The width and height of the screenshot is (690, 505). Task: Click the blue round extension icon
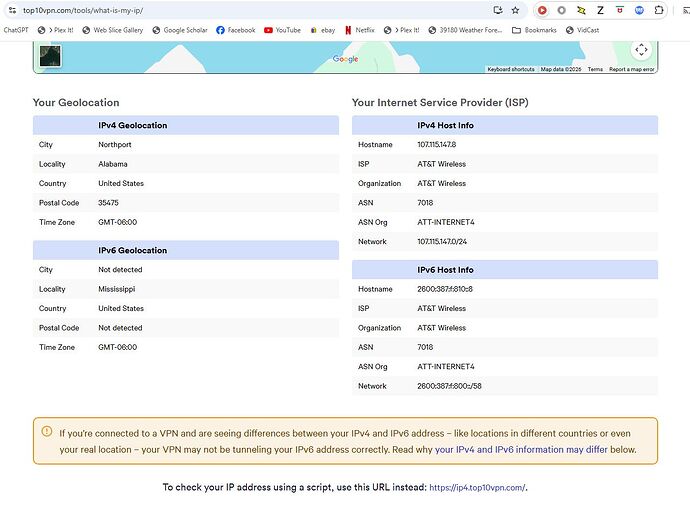coord(639,10)
